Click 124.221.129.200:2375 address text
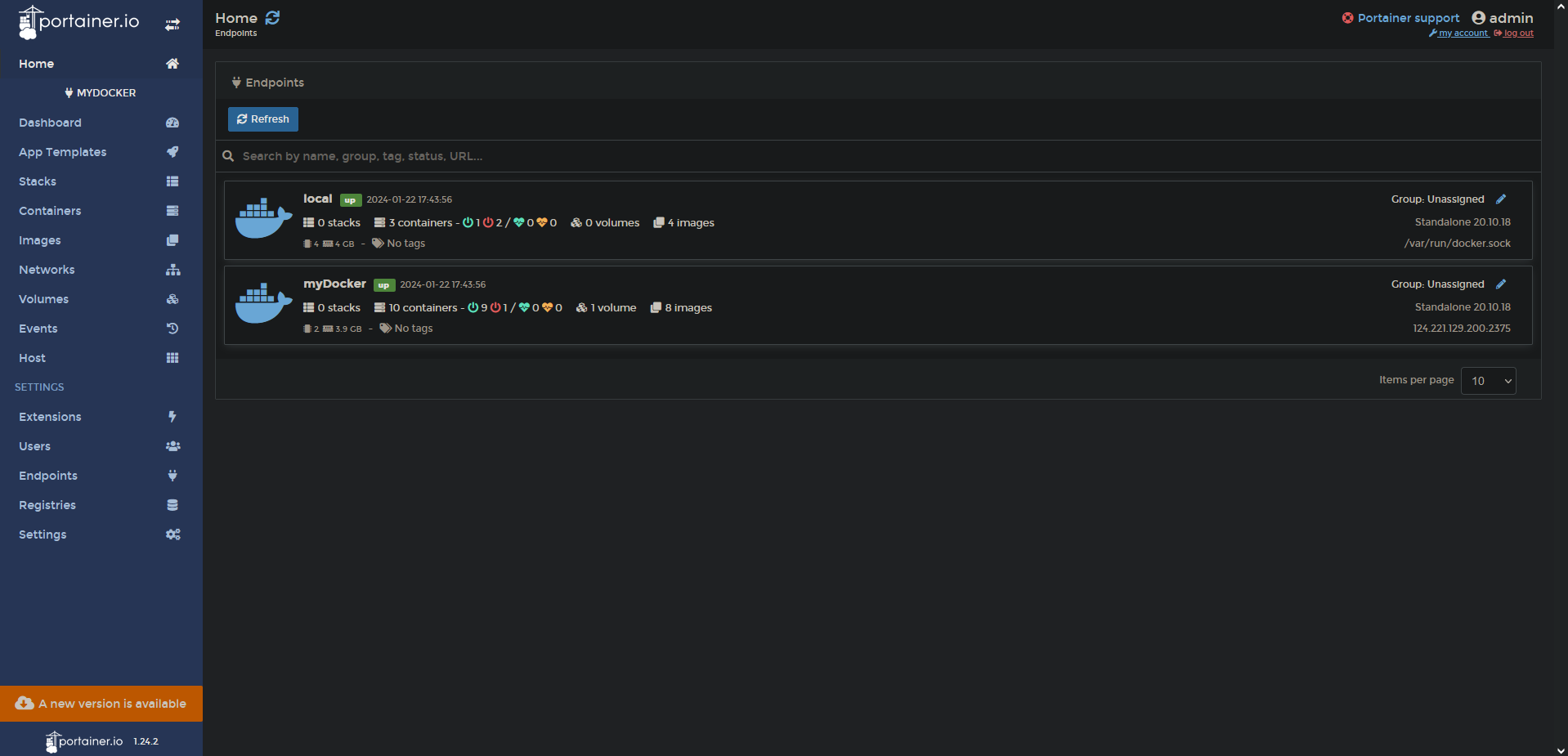Image resolution: width=1568 pixels, height=756 pixels. (1462, 329)
